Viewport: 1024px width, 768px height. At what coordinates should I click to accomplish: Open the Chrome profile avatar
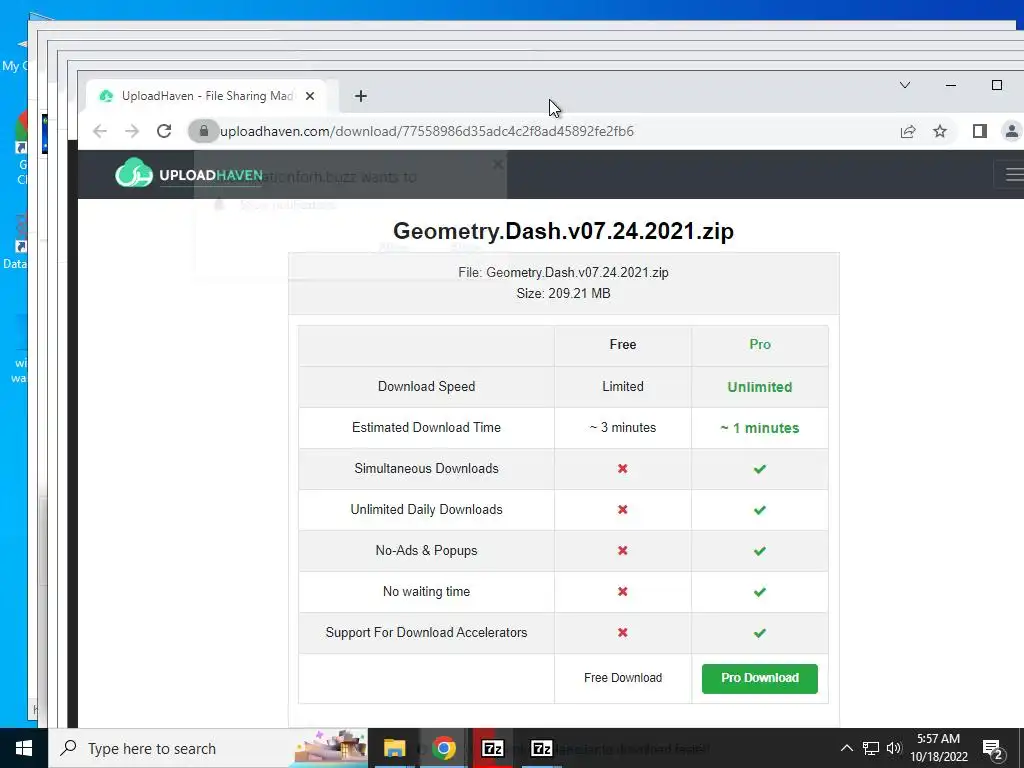pos(1012,131)
